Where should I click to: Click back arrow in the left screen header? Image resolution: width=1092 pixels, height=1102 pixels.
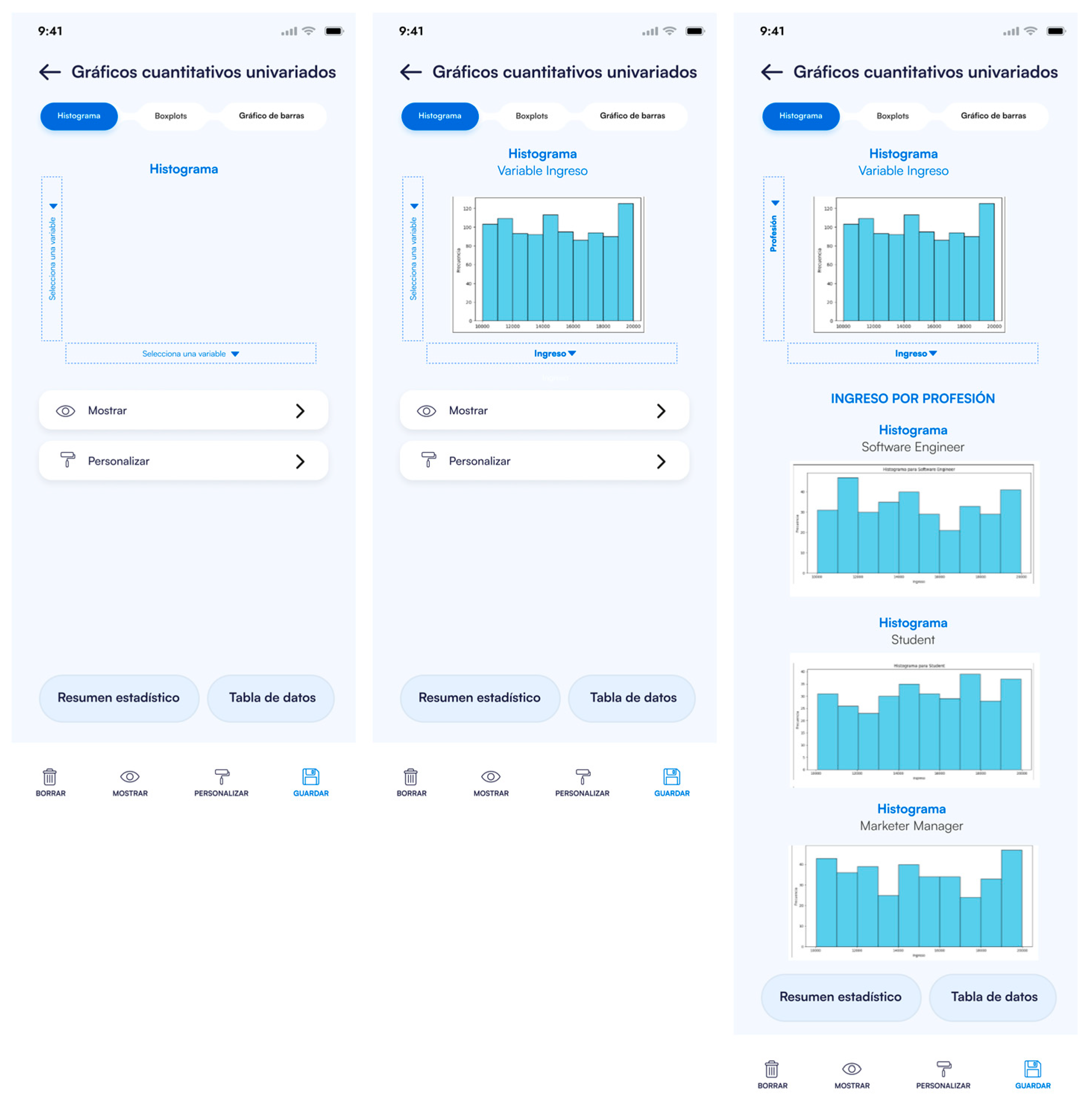point(50,72)
